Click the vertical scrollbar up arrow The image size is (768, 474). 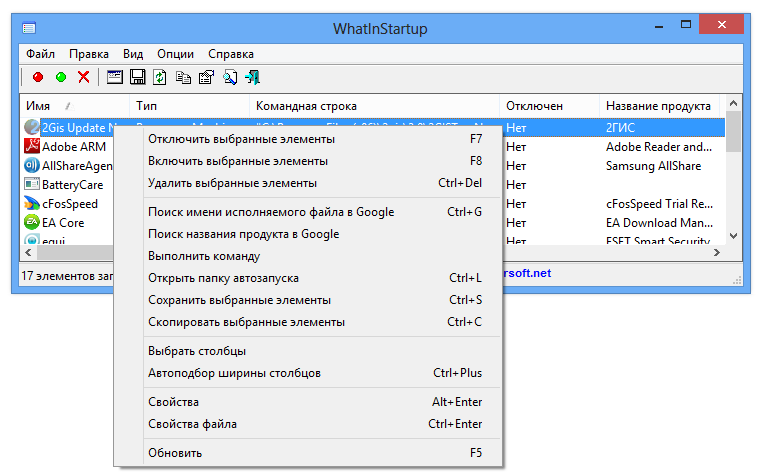click(733, 103)
